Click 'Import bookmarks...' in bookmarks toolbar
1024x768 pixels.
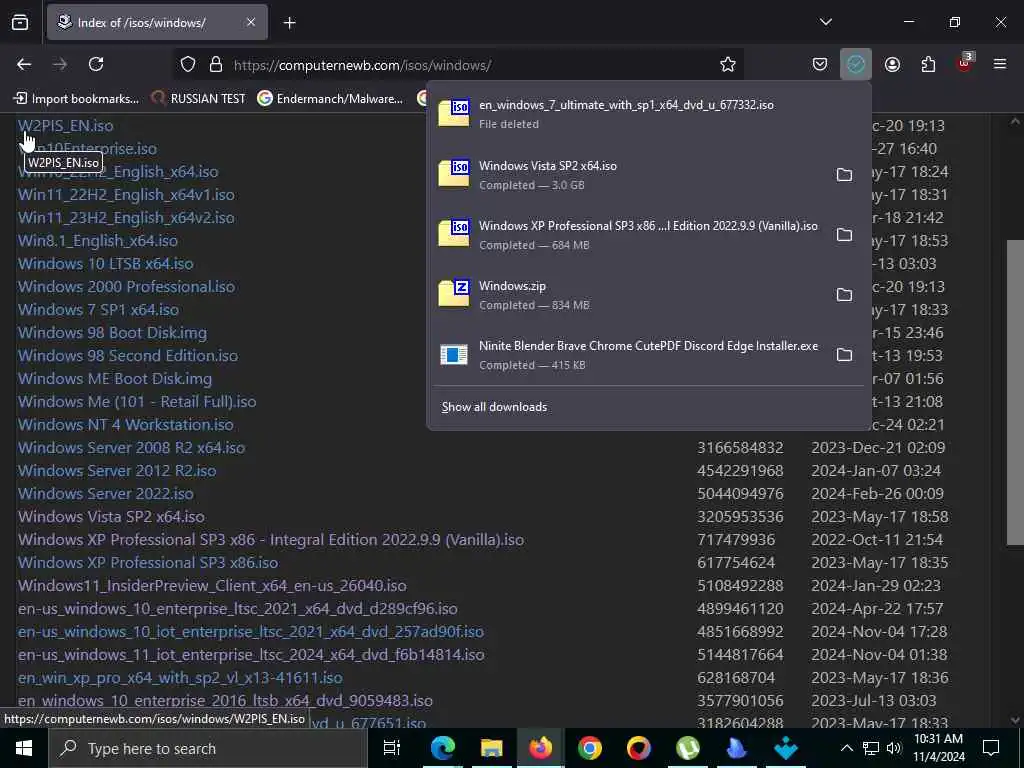point(76,99)
